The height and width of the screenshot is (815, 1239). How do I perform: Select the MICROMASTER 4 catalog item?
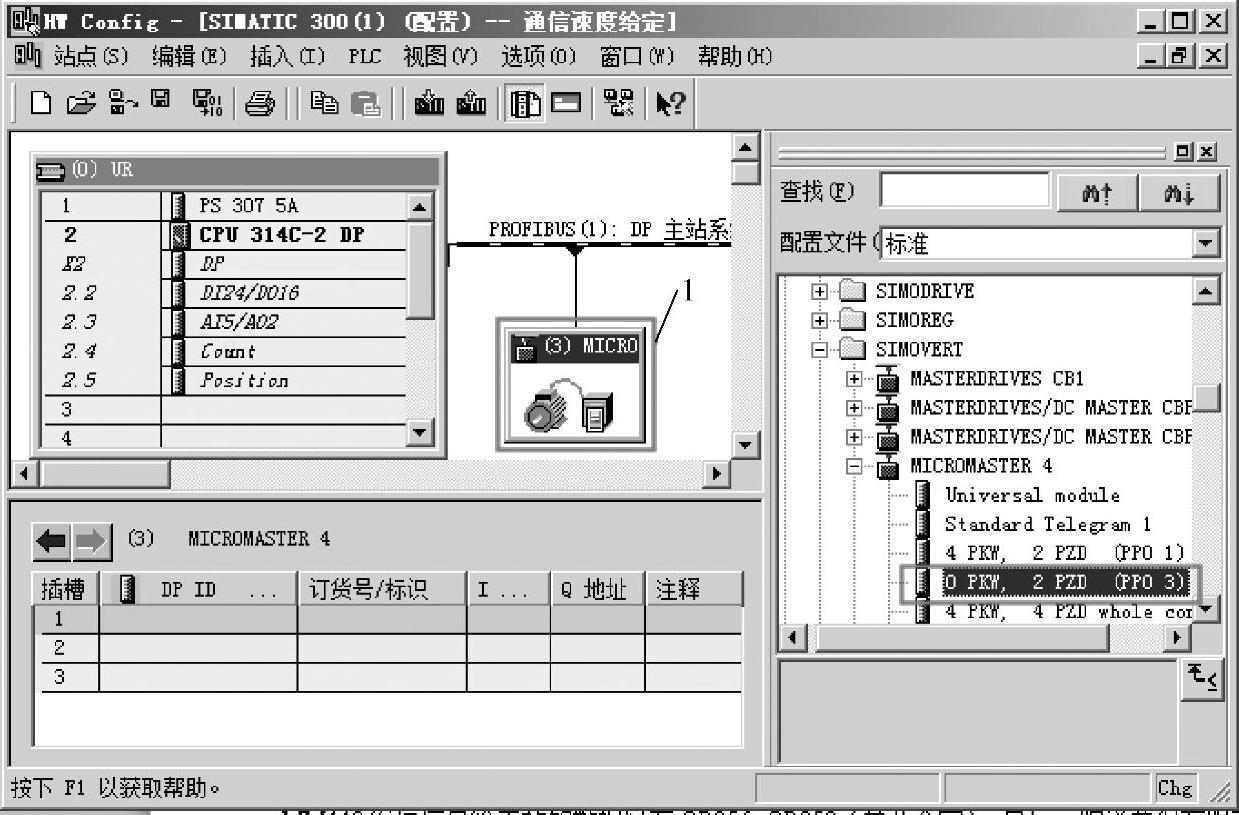coord(981,466)
